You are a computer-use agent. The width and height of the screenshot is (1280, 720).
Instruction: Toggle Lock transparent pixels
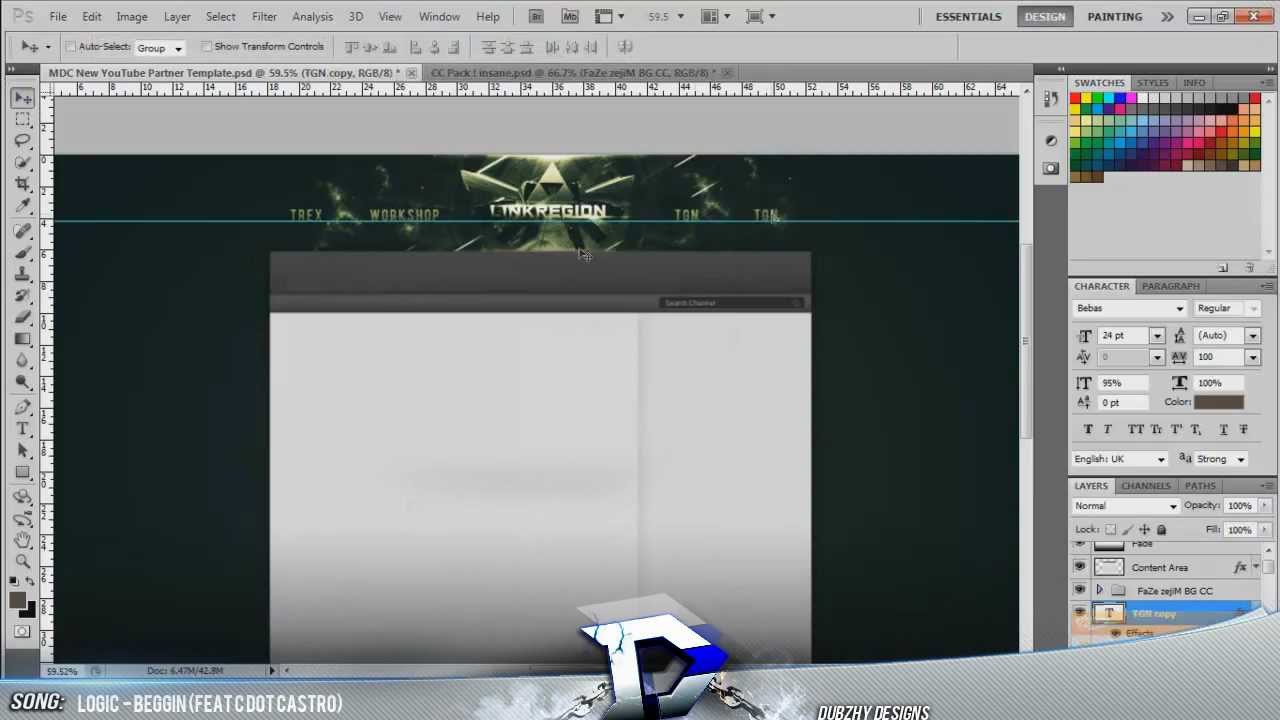pos(1110,530)
